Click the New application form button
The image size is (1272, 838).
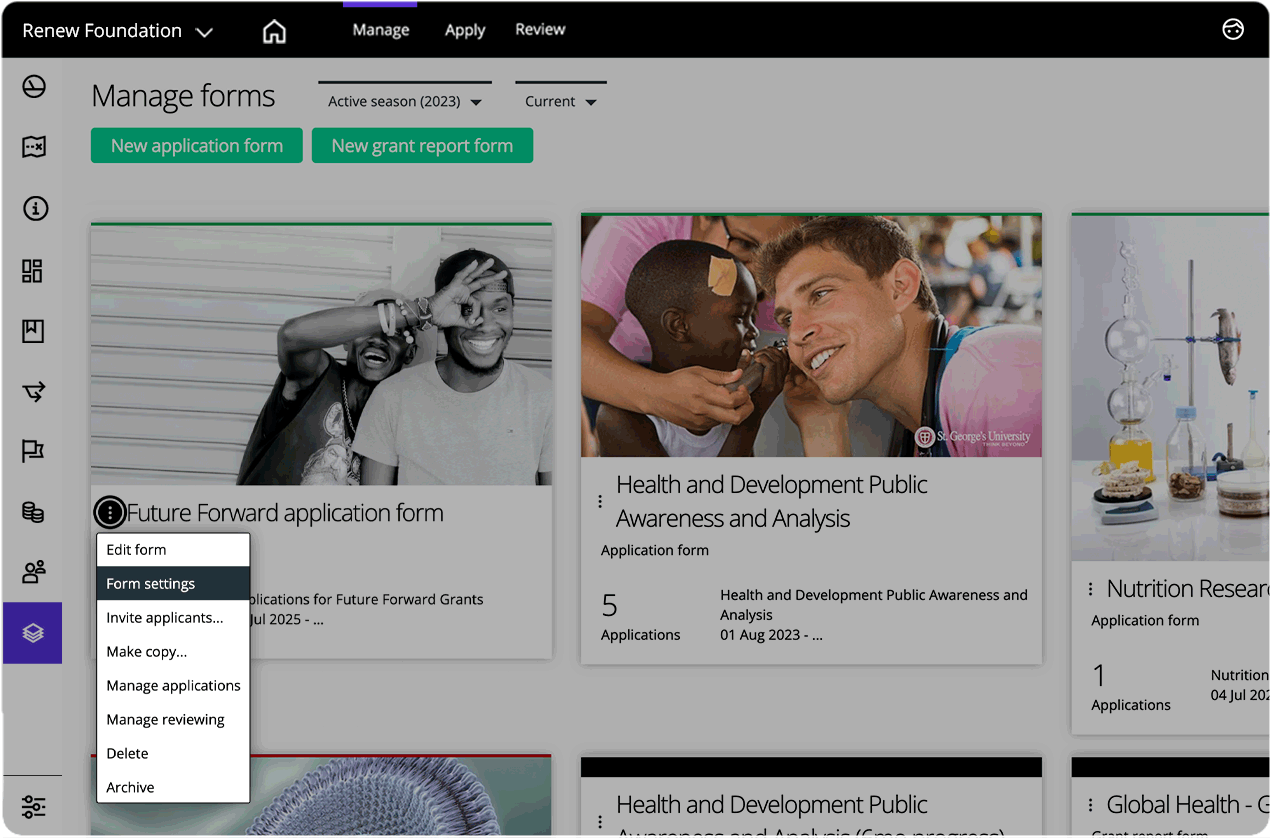pos(197,146)
